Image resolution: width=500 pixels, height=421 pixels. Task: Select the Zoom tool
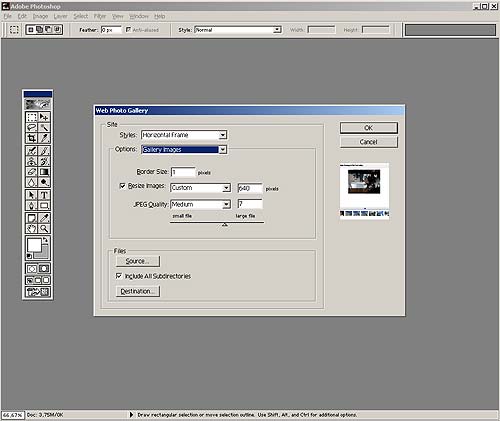tap(44, 228)
